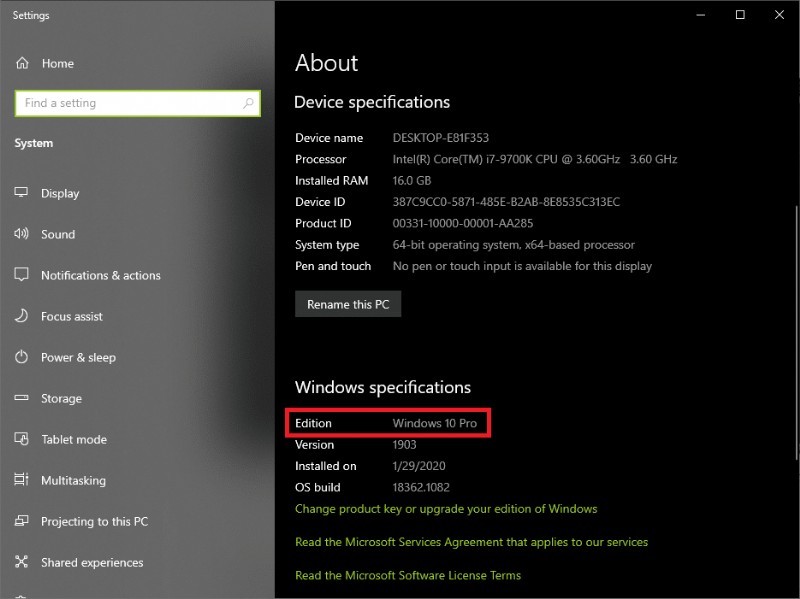Click the Storage drive icon

[x=21, y=397]
